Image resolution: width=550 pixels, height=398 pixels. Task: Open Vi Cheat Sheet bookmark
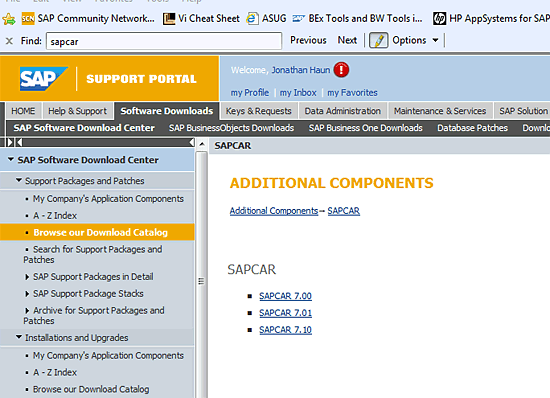point(201,19)
